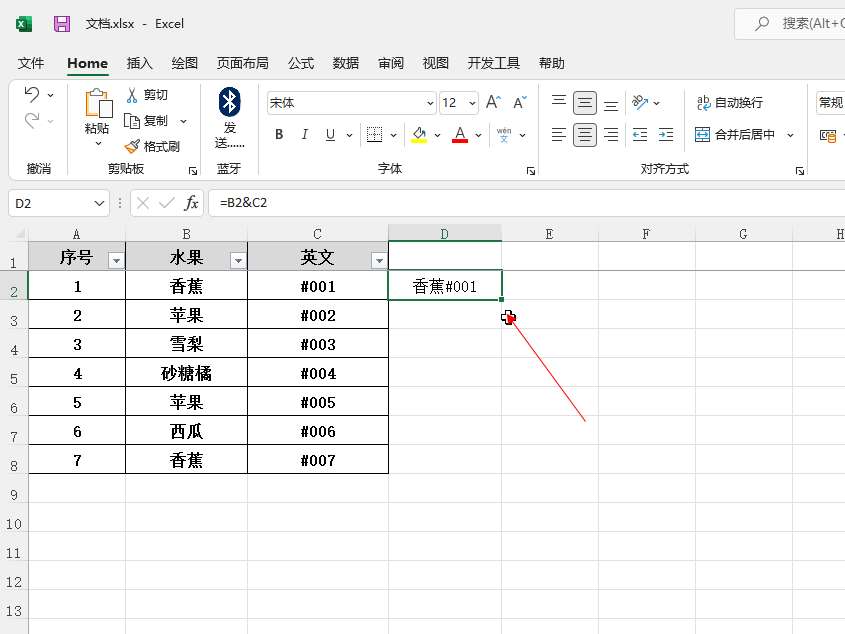Image resolution: width=845 pixels, height=634 pixels.
Task: Click the Cut (剪切) scissors icon
Action: 132,95
